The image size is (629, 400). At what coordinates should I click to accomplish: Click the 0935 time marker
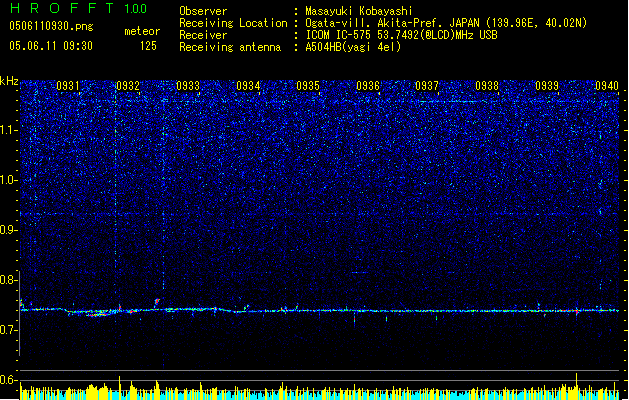click(308, 86)
